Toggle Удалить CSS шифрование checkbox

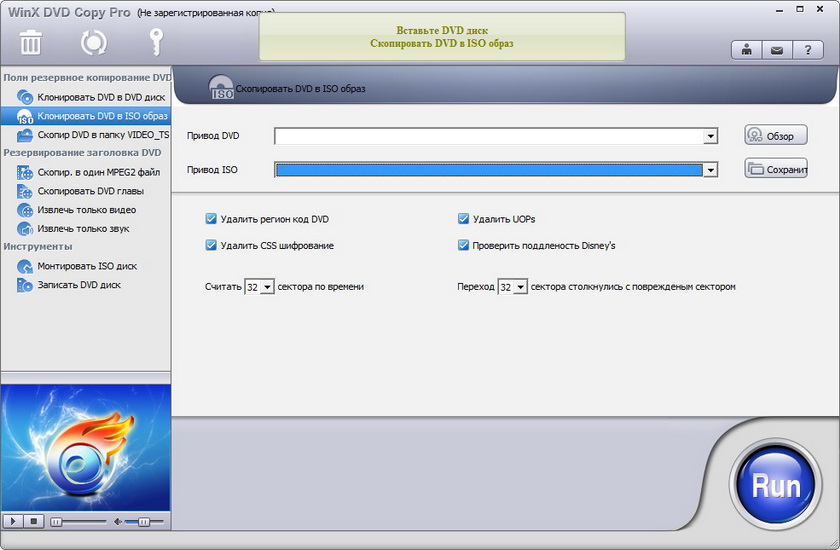[x=211, y=245]
